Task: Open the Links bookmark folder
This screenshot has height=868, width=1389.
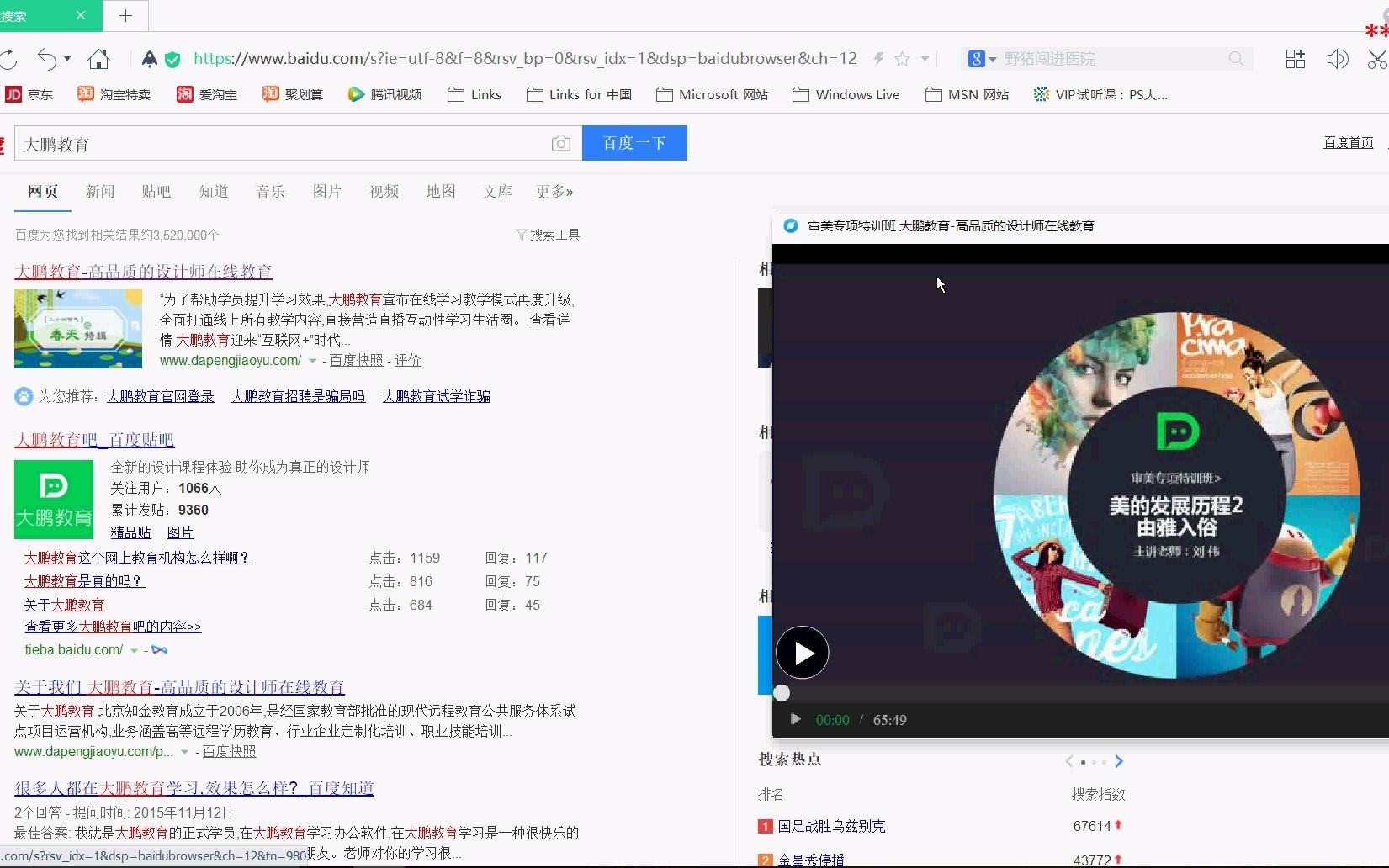Action: (474, 94)
